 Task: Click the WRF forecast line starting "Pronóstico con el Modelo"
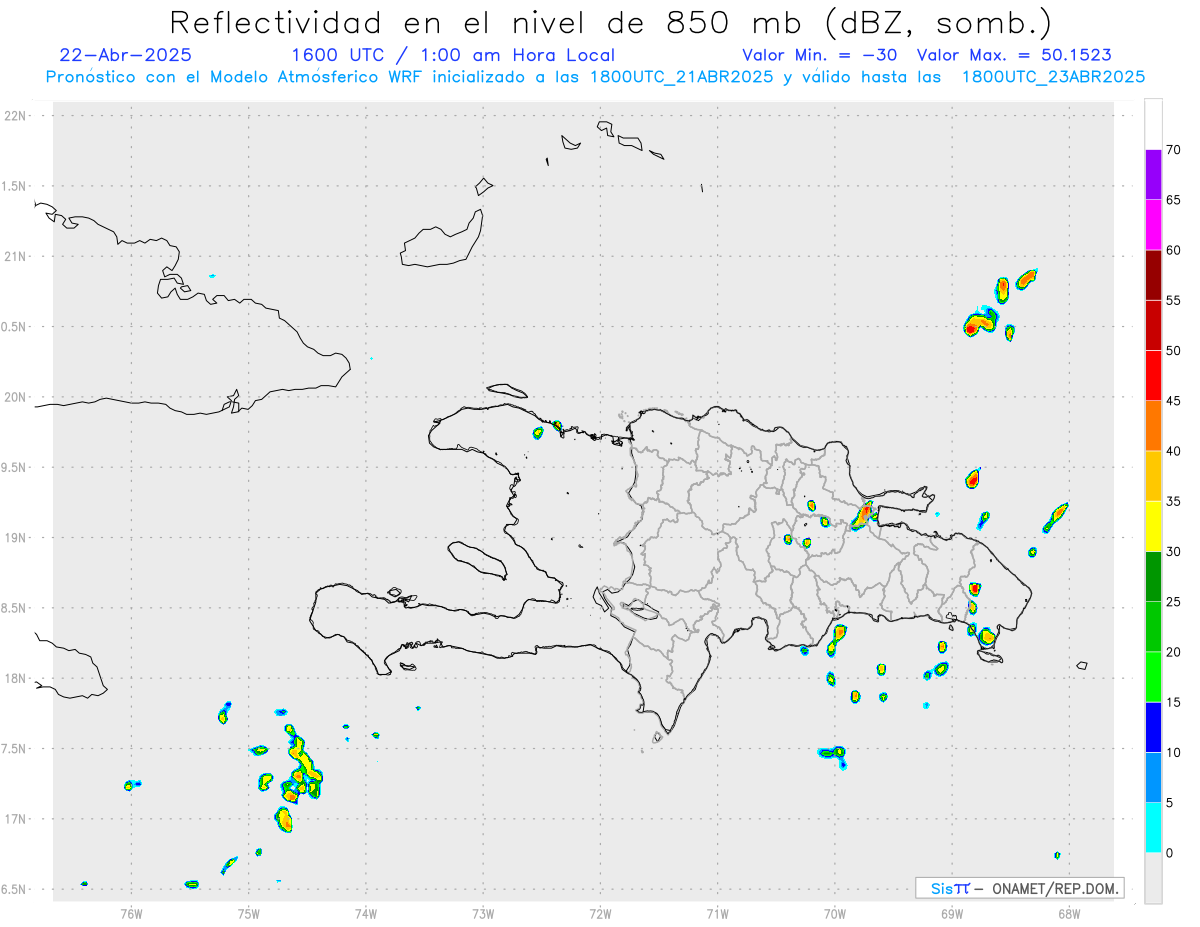(595, 77)
